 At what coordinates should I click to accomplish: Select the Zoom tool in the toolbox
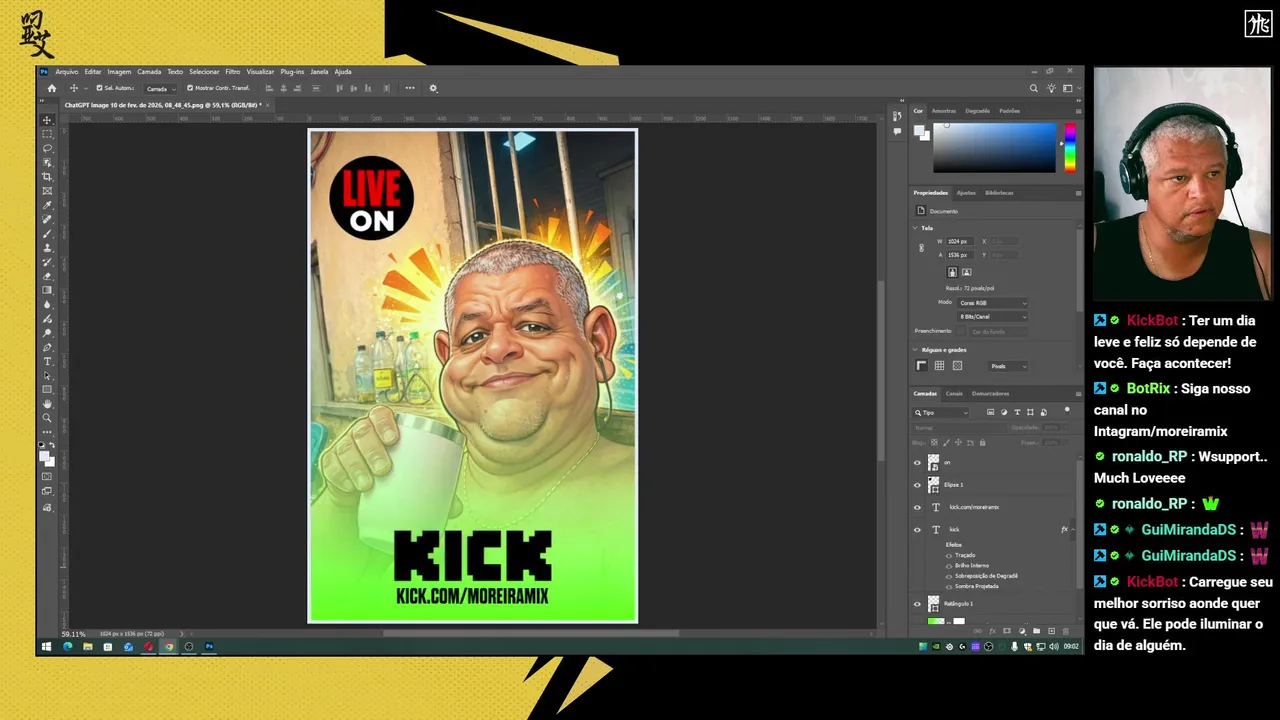click(x=47, y=418)
